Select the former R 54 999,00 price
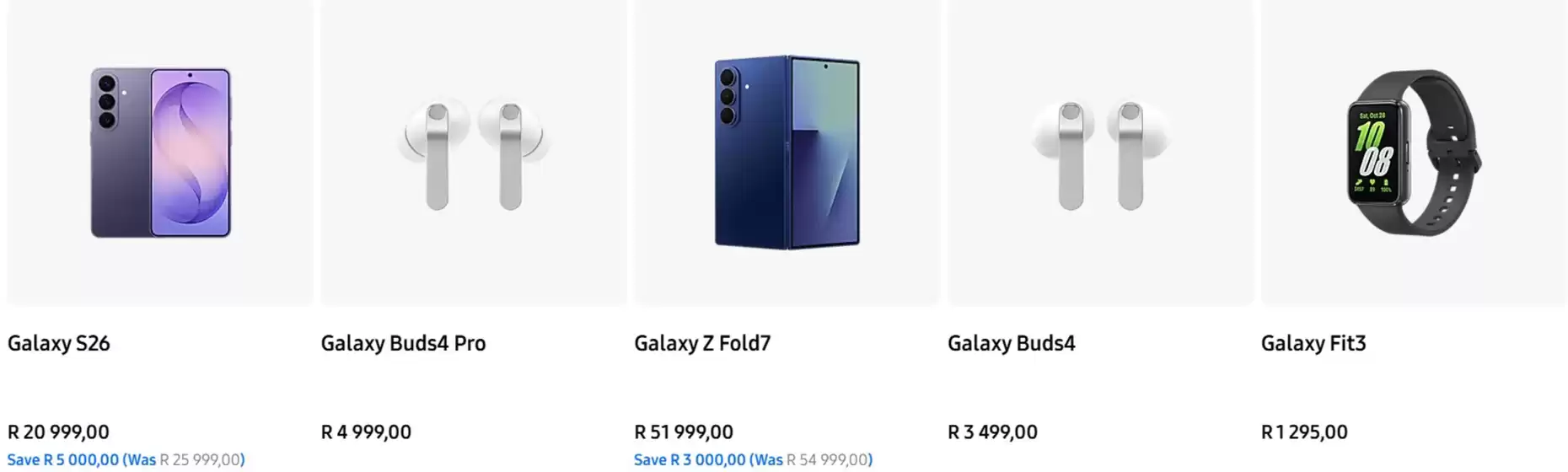The width and height of the screenshot is (1568, 472). [827, 459]
